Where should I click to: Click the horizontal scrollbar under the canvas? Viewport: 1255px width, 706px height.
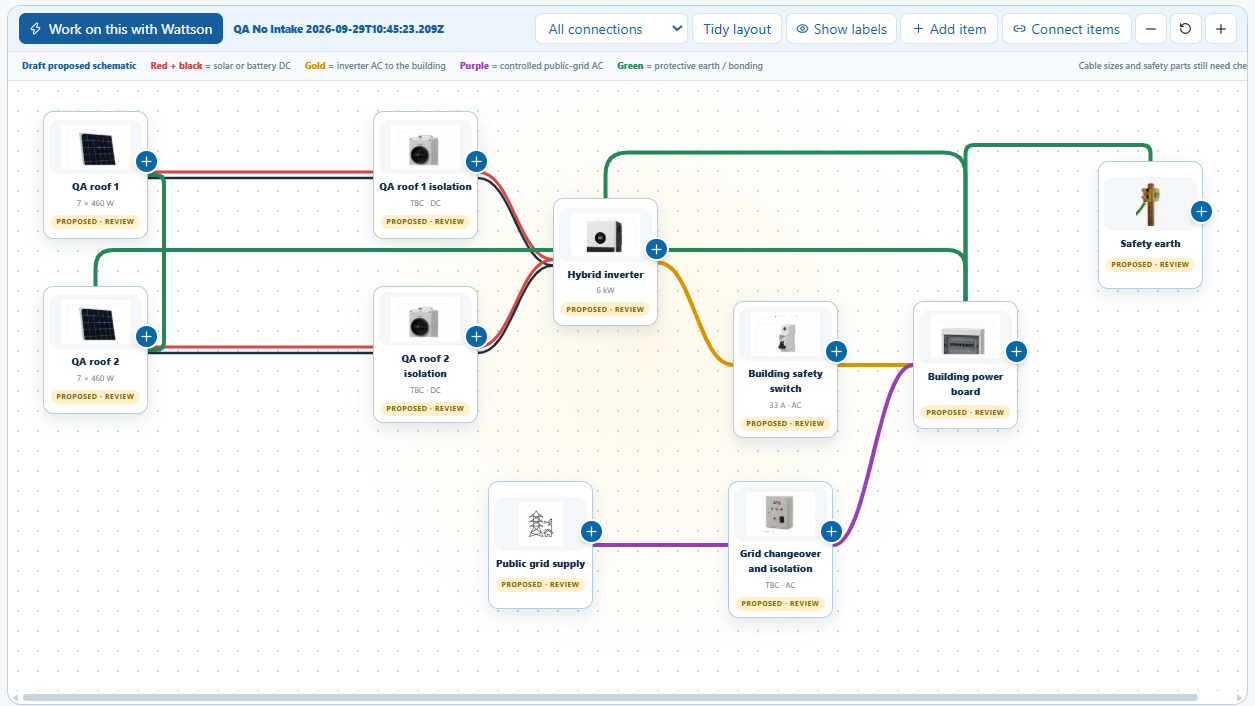pyautogui.click(x=610, y=697)
